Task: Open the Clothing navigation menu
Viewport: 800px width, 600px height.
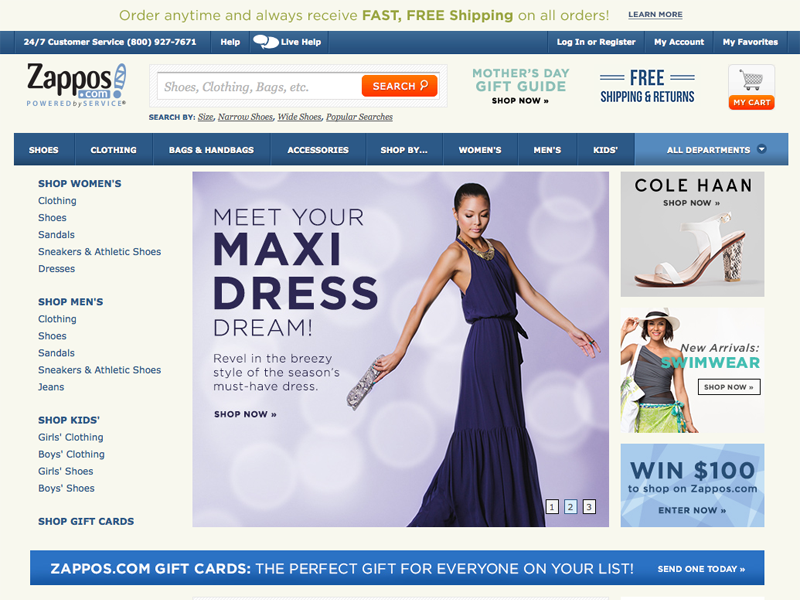Action: [114, 149]
